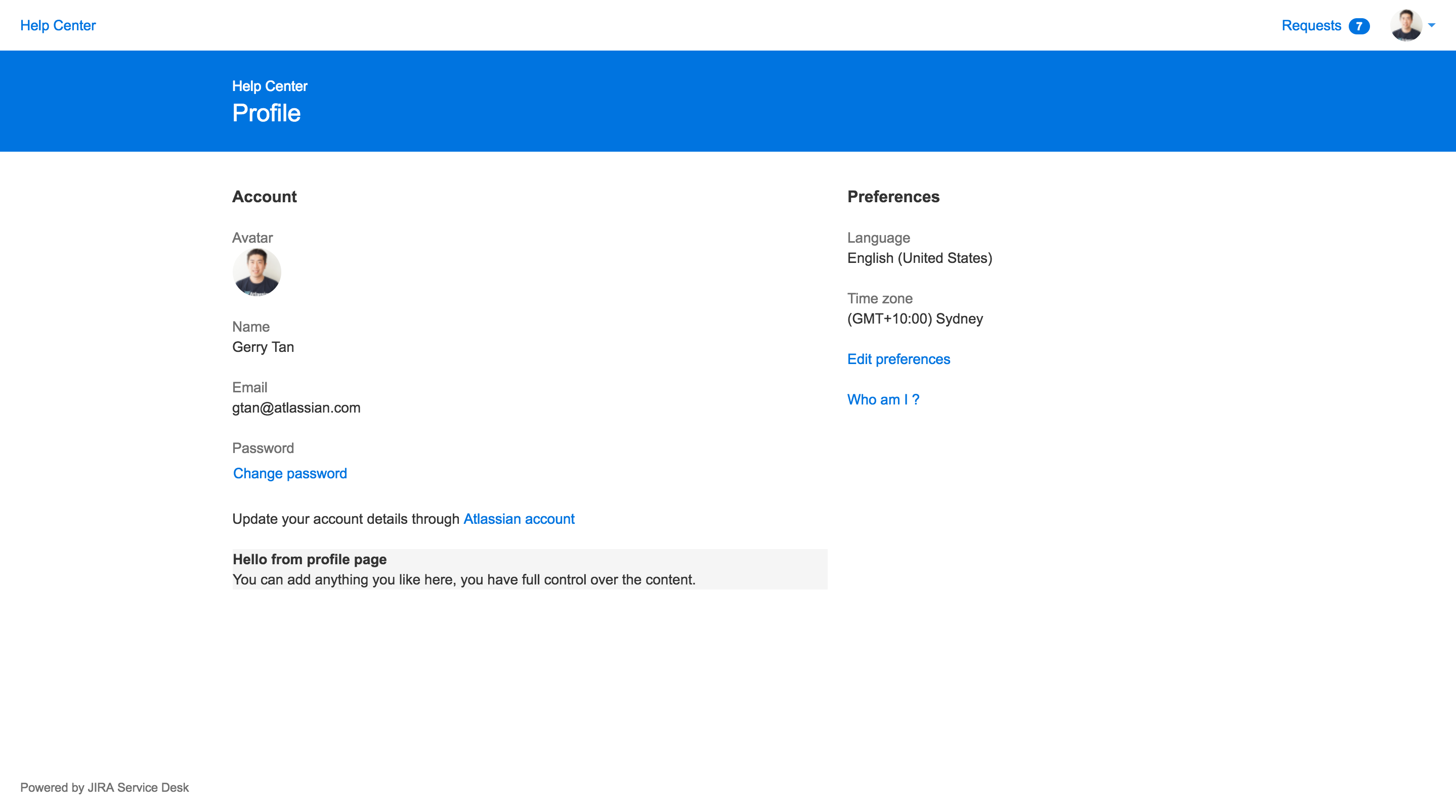Click the name value 'Gerry Tan'
This screenshot has height=812, width=1456.
[x=263, y=347]
